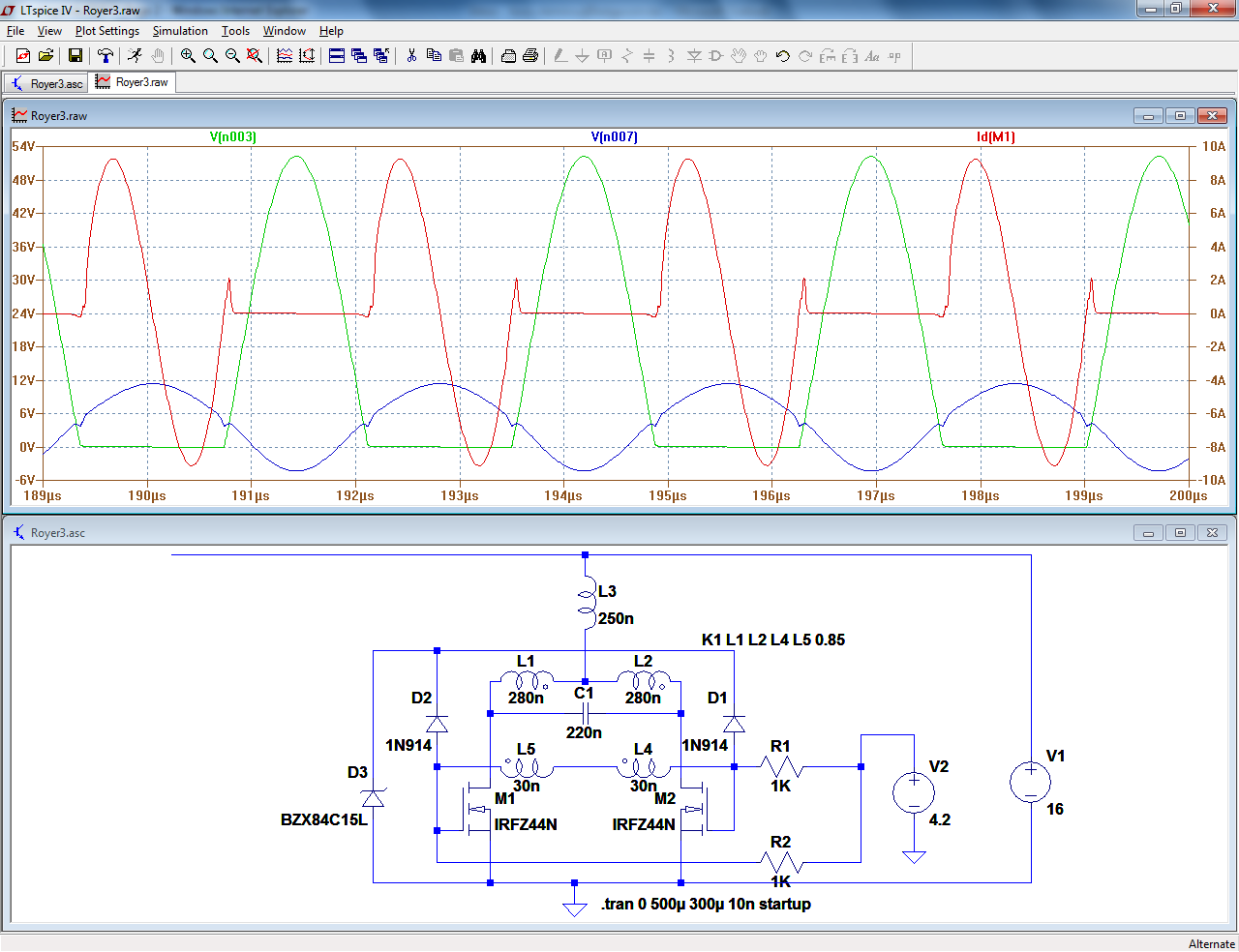Click the Open file folder icon
Viewport: 1239px width, 952px height.
coord(45,56)
